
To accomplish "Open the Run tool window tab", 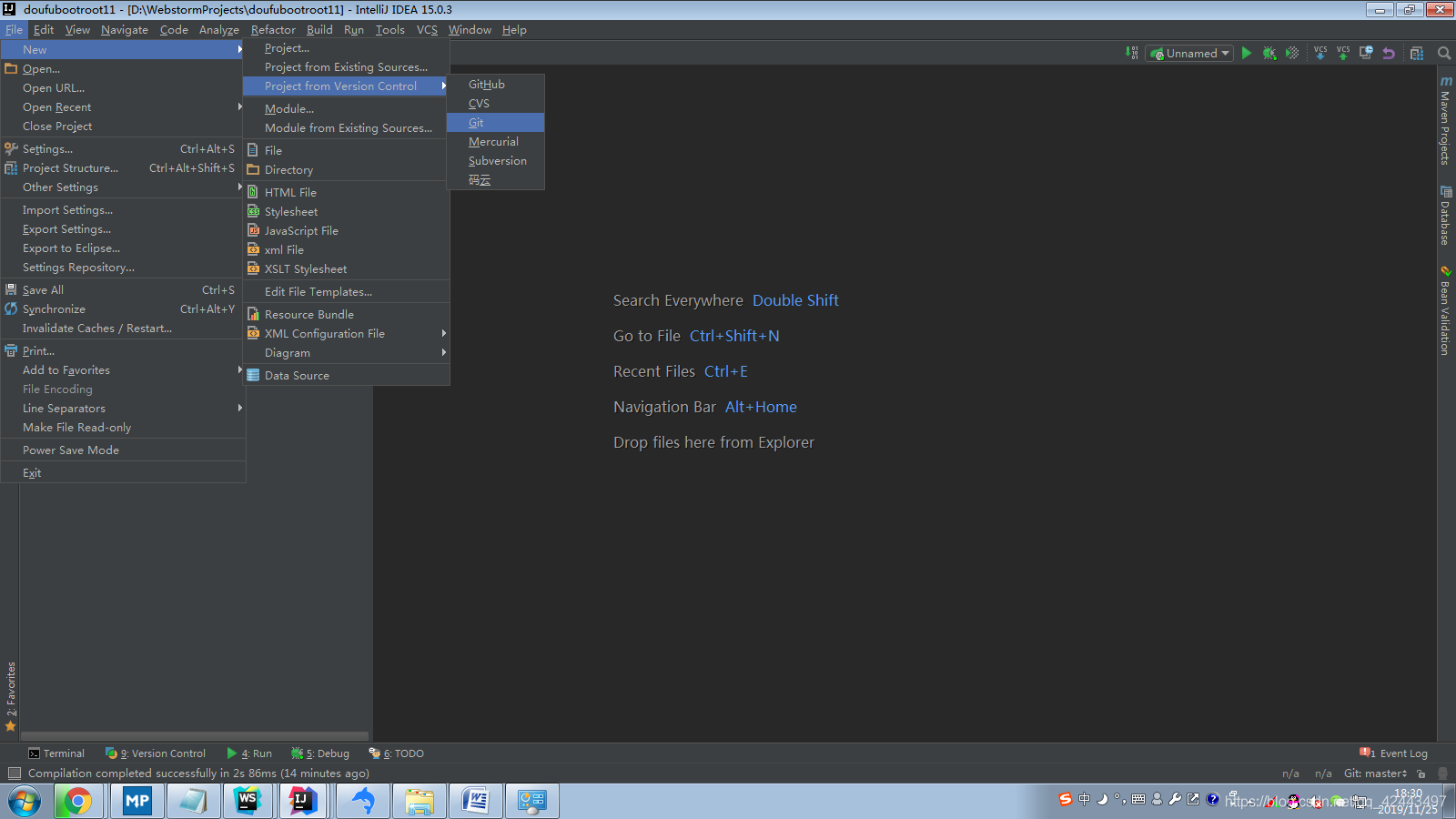I will point(249,753).
